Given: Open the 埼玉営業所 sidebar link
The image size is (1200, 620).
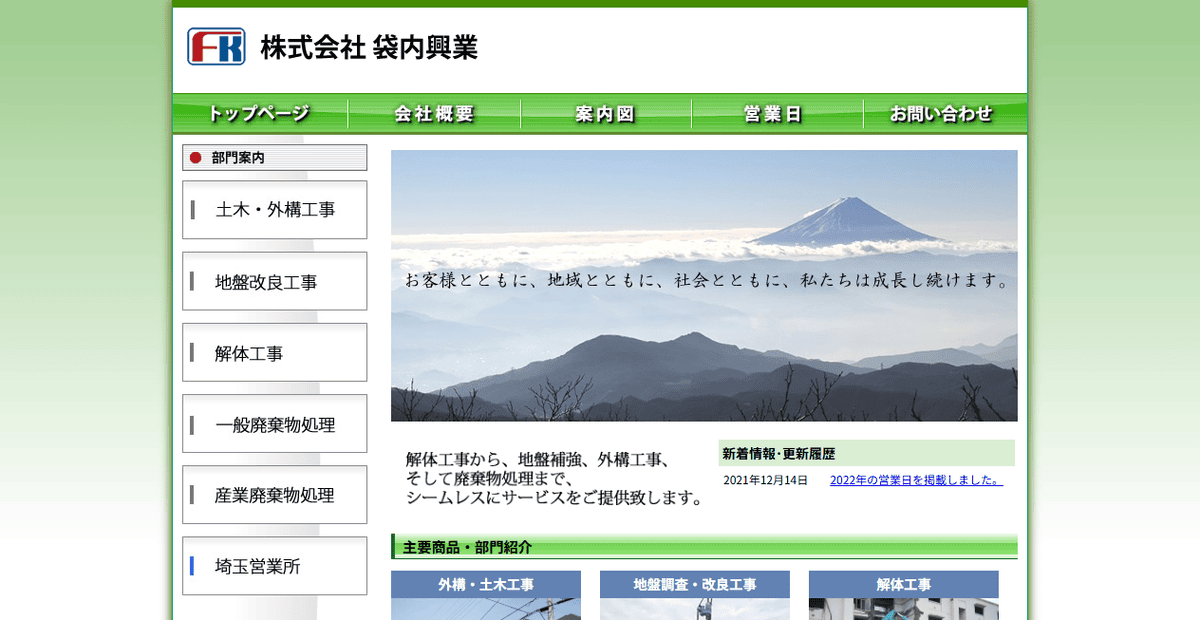Looking at the screenshot, I should coord(274,566).
